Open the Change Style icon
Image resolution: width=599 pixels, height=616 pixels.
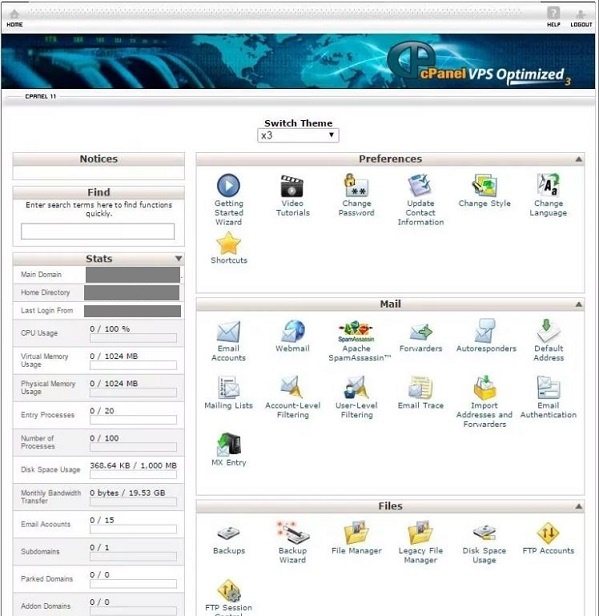point(484,185)
